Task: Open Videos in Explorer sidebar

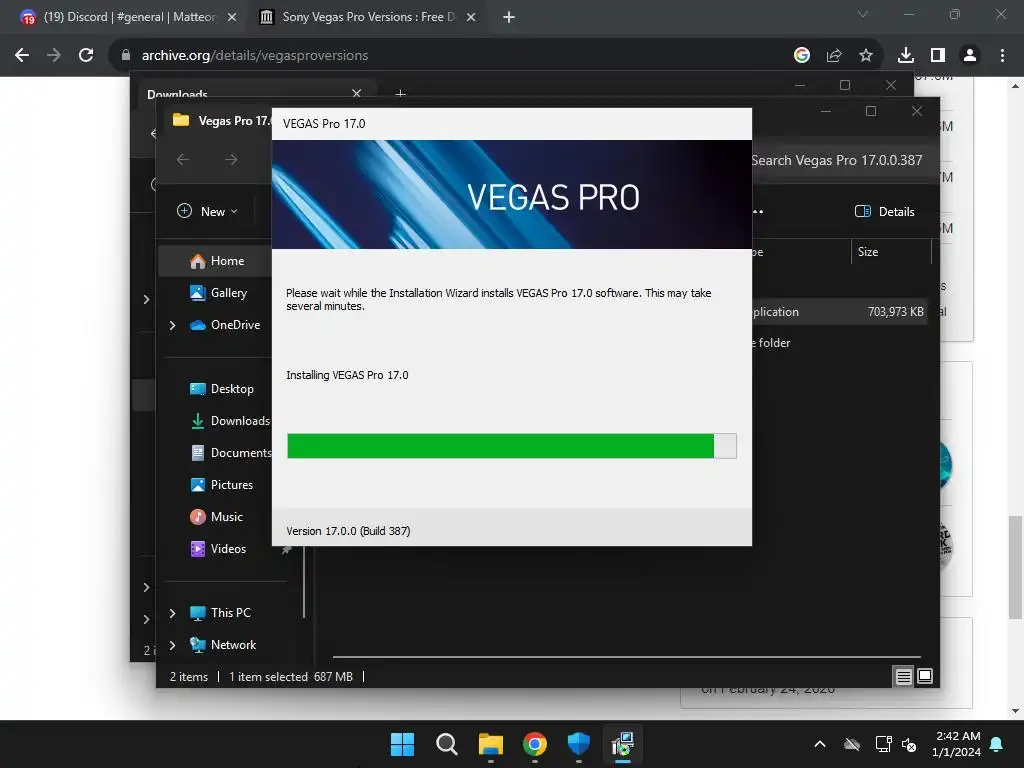Action: 217,549
